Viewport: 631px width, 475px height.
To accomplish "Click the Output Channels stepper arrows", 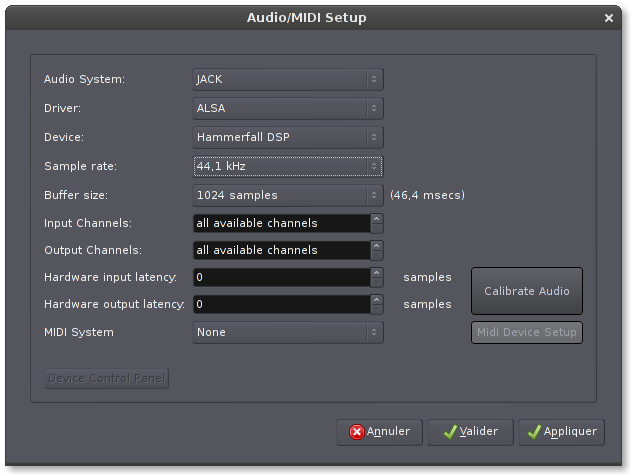I will tap(377, 250).
